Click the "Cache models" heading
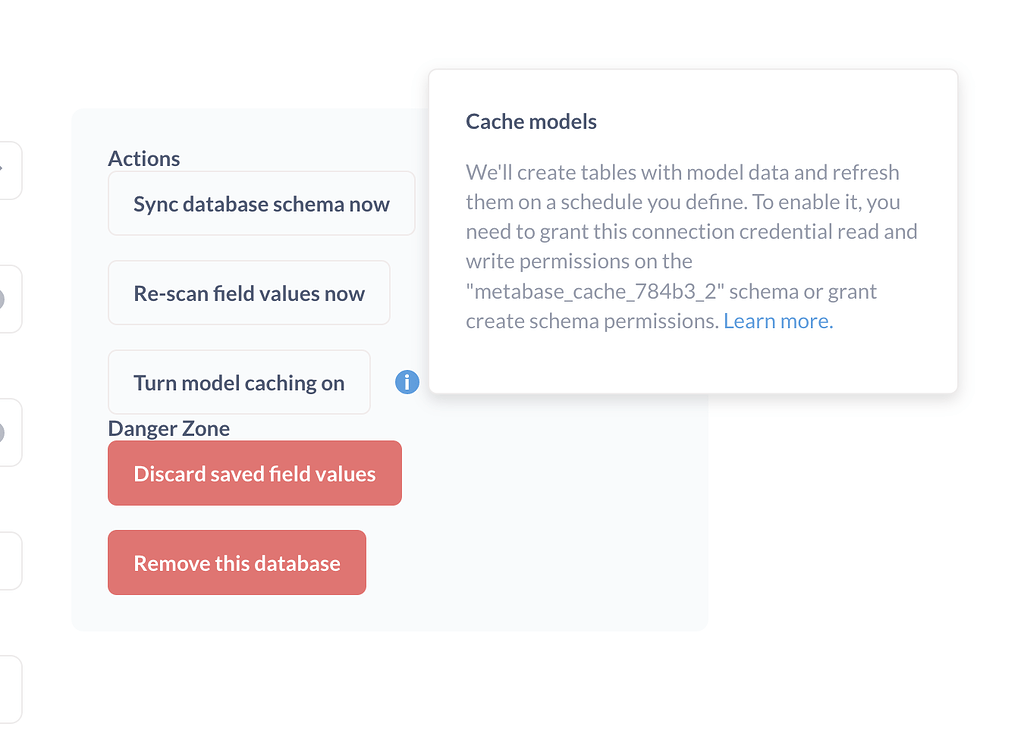 tap(531, 121)
